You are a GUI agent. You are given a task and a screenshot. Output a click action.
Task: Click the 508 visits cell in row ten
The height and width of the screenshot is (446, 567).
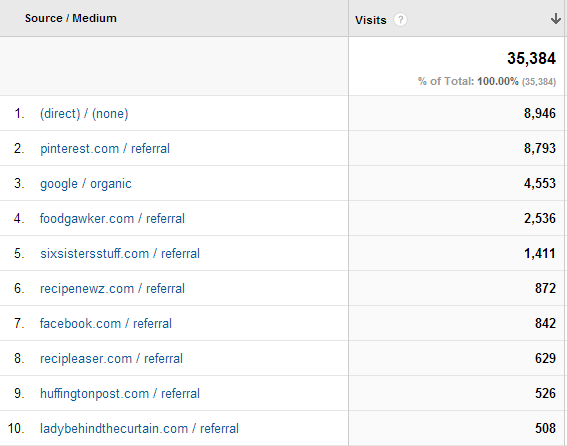click(x=545, y=428)
